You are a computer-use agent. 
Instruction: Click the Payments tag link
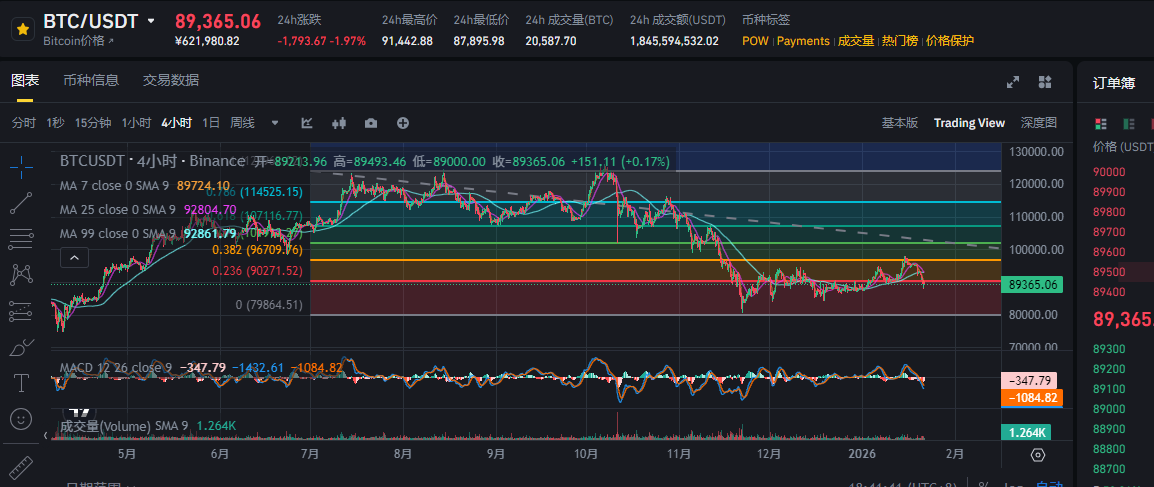click(x=803, y=41)
